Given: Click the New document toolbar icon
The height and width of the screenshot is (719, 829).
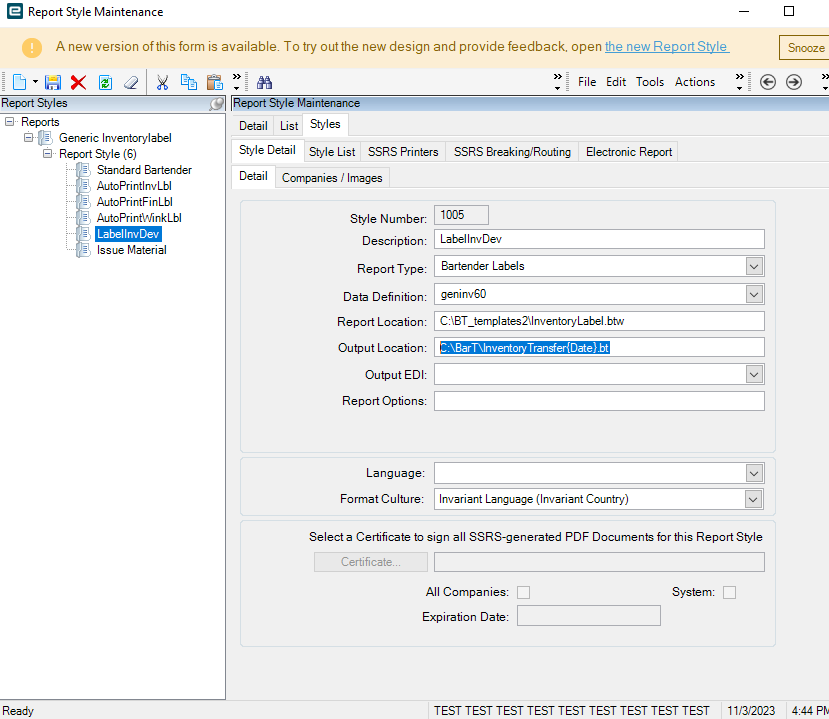Looking at the screenshot, I should click(19, 82).
